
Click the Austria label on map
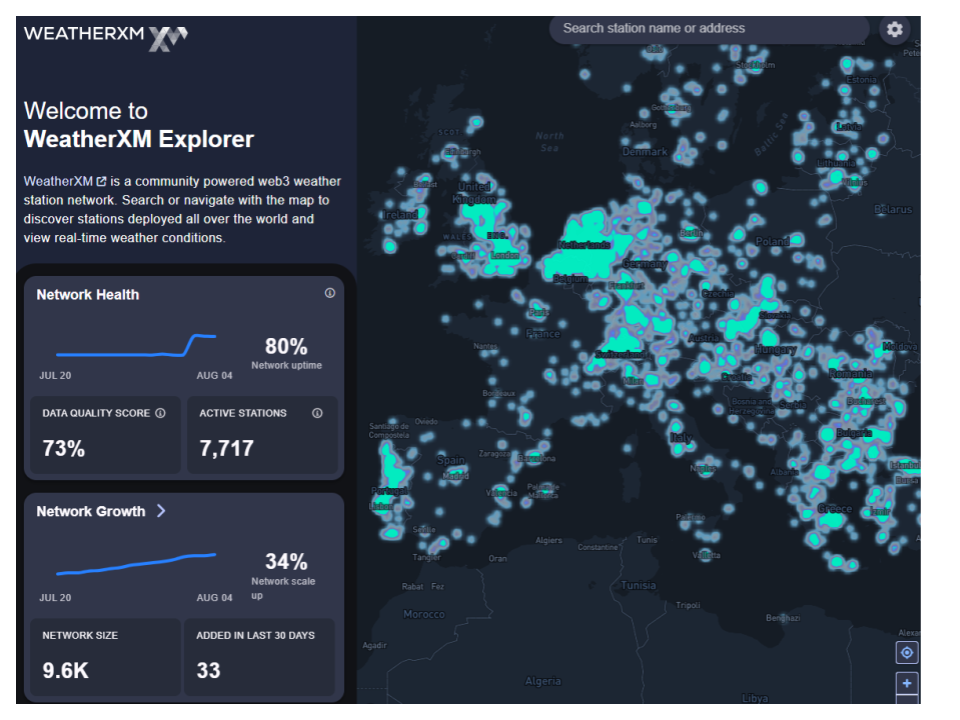click(703, 338)
